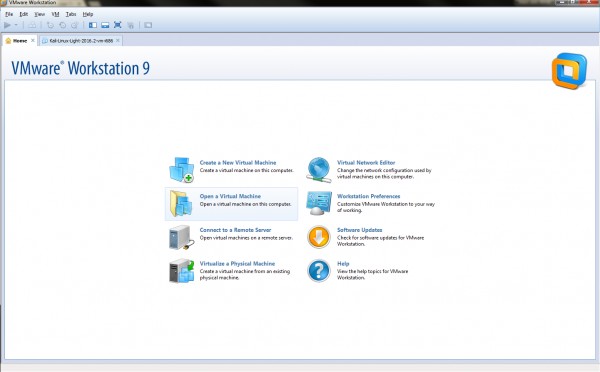600x372 pixels.
Task: Click the power on (play) toolbar icon
Action: 7,25
